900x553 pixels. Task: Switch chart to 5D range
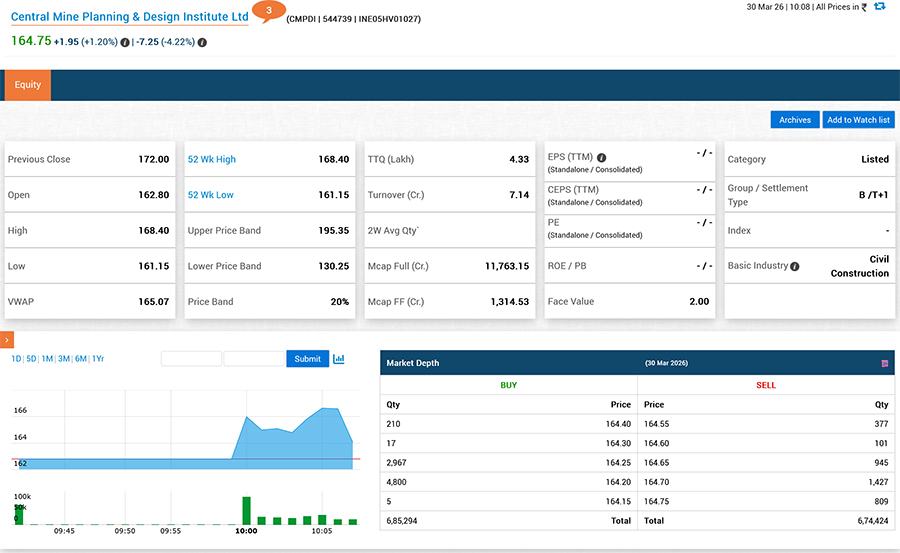(31, 359)
